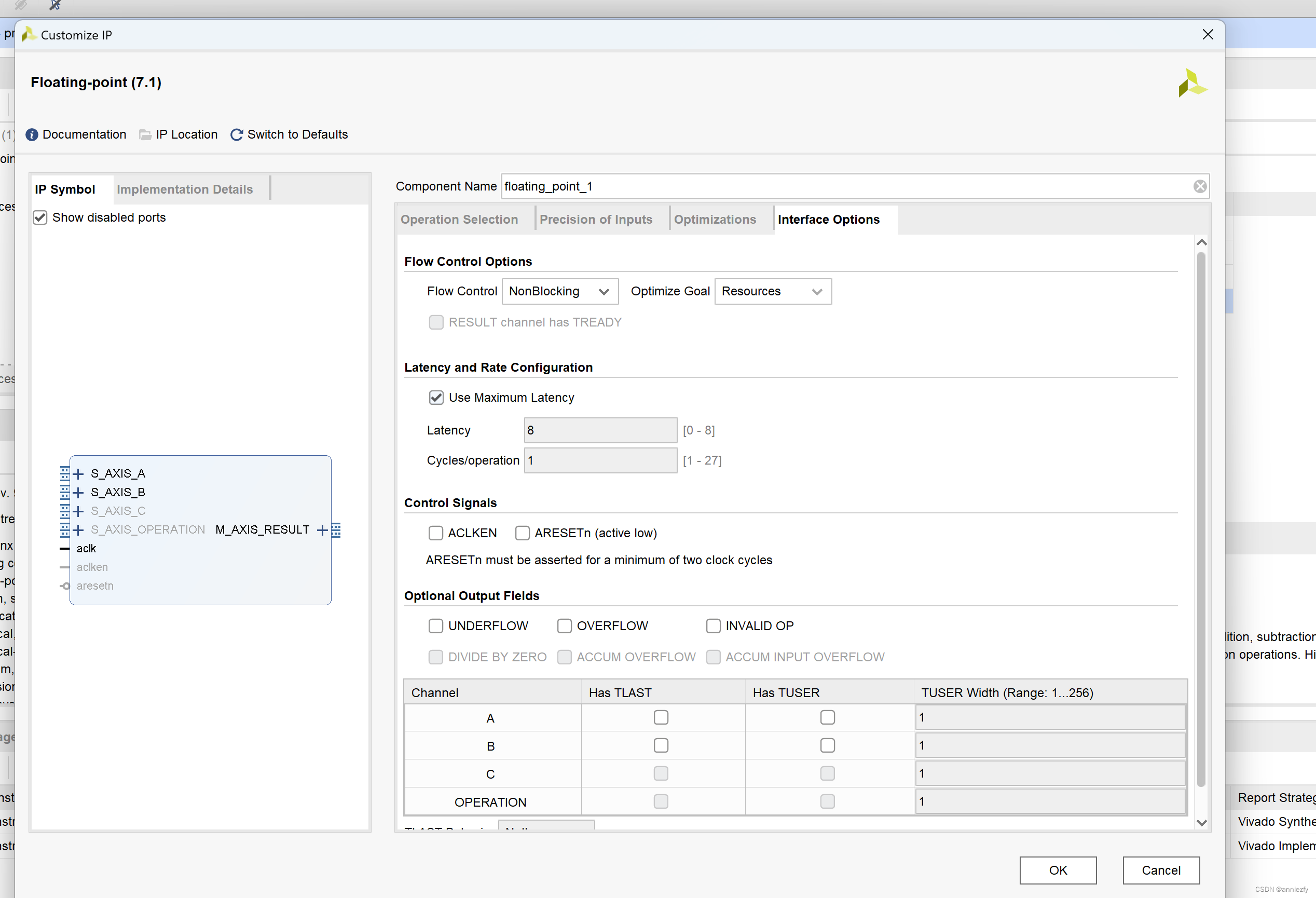This screenshot has height=898, width=1316.
Task: Enable the ACLKEN control signal
Action: [435, 533]
